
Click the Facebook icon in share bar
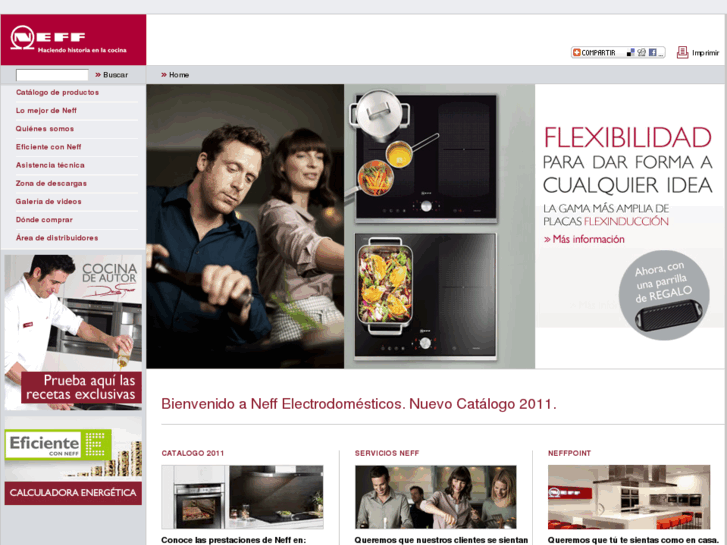[x=651, y=52]
